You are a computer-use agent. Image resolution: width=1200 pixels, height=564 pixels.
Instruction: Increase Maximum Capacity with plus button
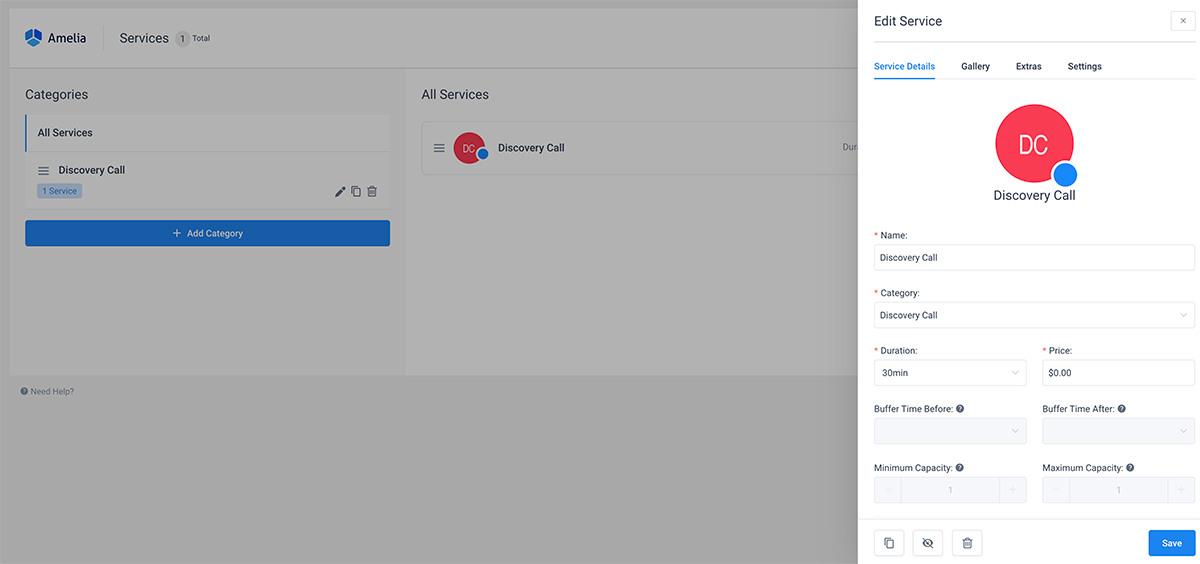point(1181,490)
